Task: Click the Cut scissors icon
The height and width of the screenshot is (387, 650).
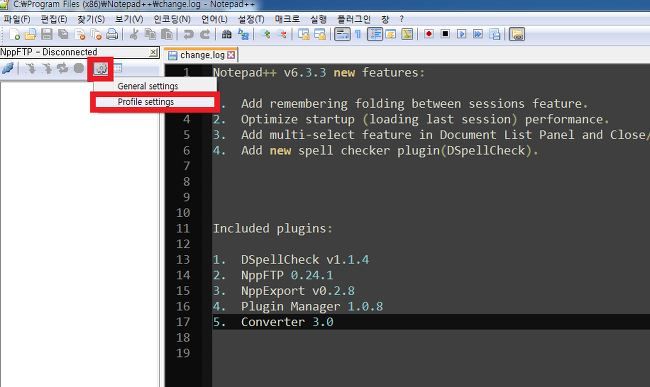Action: [134, 34]
